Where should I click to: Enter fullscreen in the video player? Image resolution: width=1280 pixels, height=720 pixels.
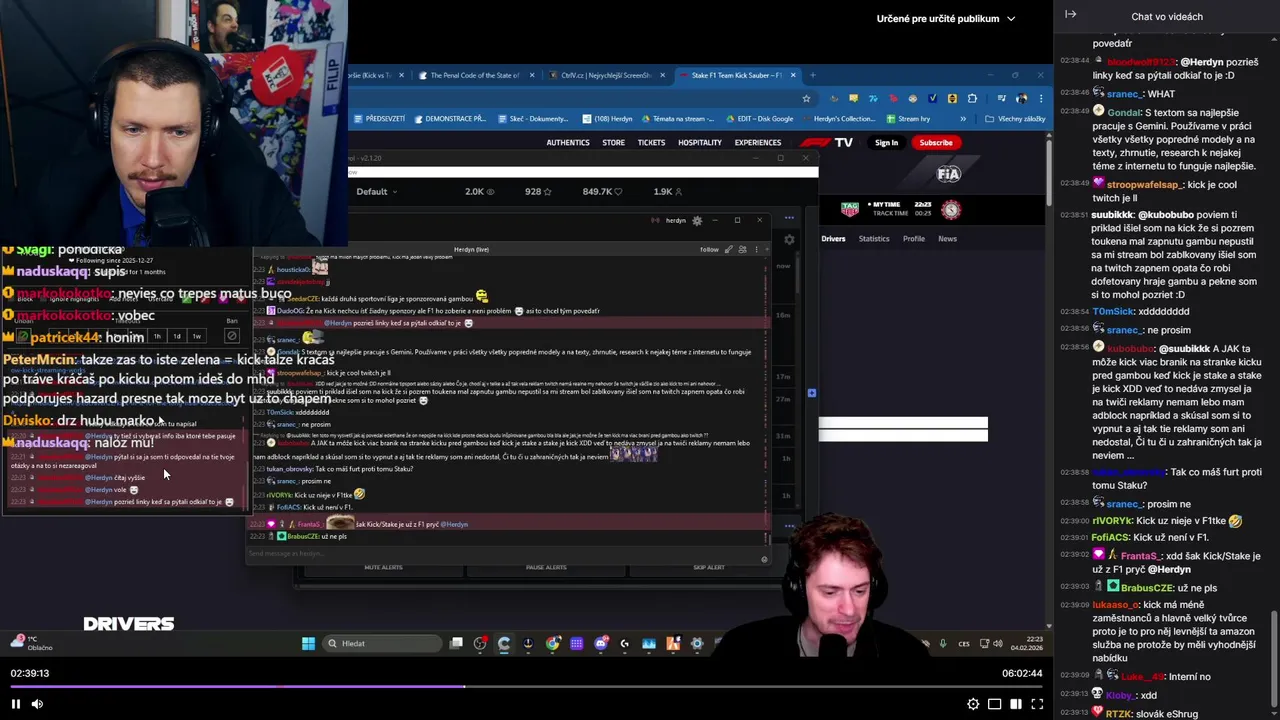tap(1037, 704)
